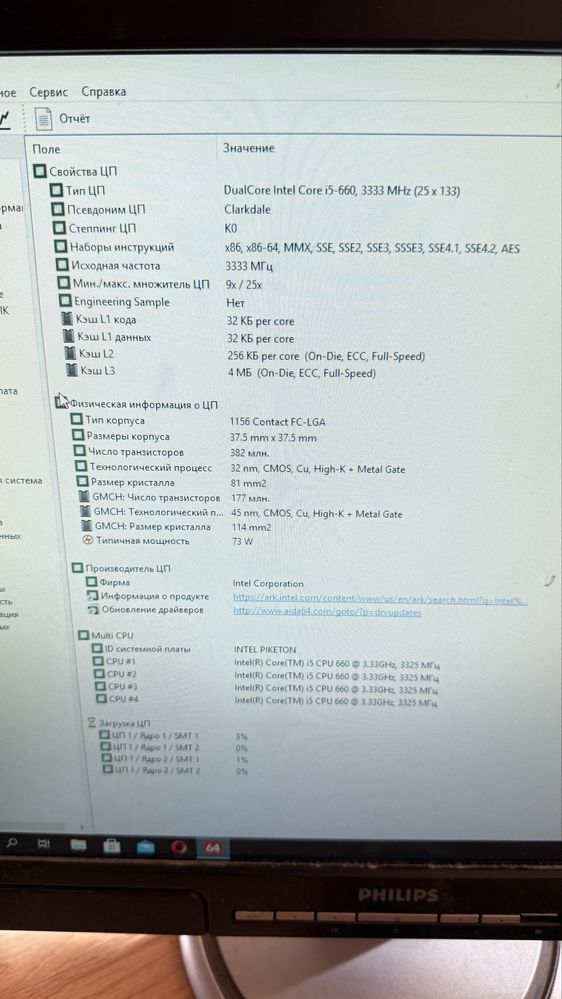Image resolution: width=562 pixels, height=999 pixels.
Task: Click the icon beside Технологический процесс
Action: tap(81, 467)
